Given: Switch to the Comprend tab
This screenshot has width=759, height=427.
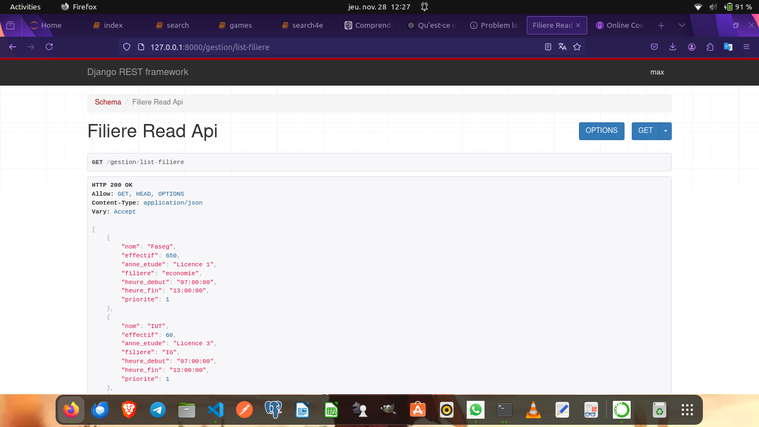Looking at the screenshot, I should (367, 25).
